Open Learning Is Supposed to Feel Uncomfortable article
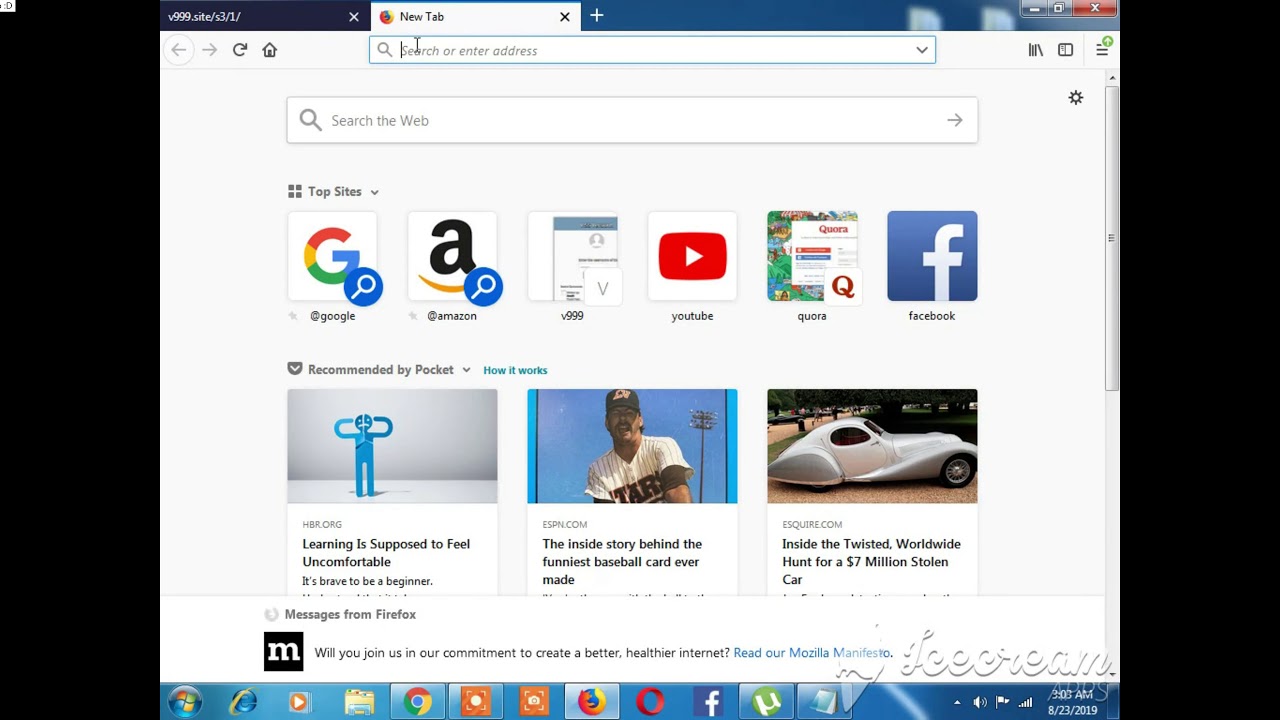This screenshot has height=720, width=1280. coord(386,553)
